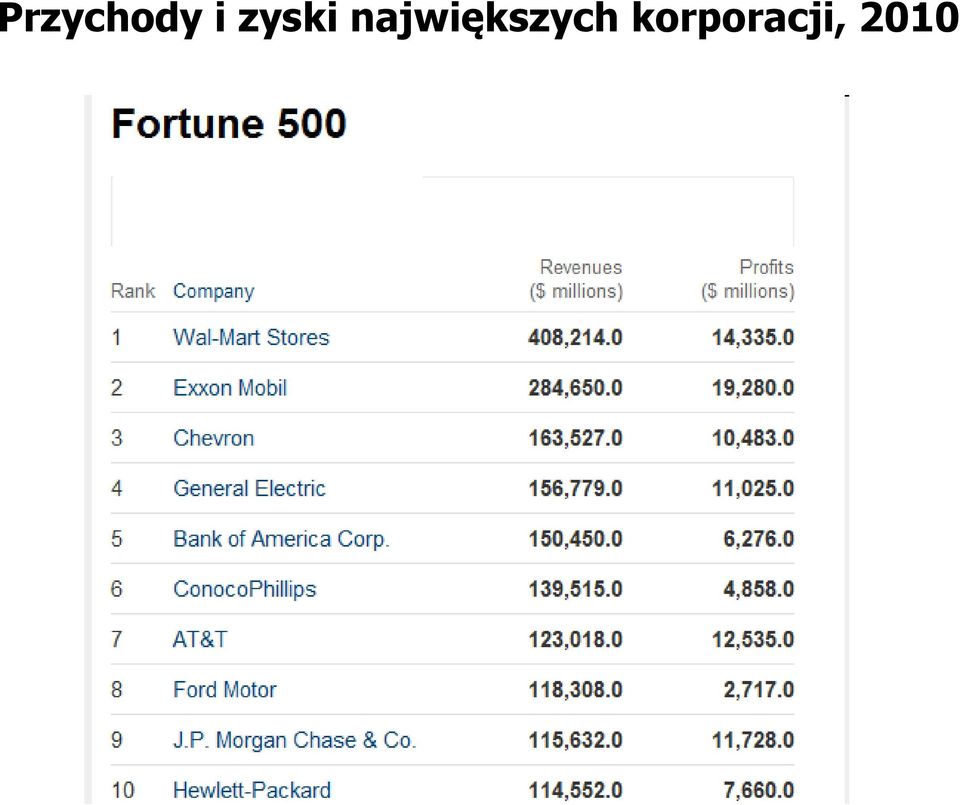
Task: Select the Bank of America Corp. link
Action: tap(282, 539)
